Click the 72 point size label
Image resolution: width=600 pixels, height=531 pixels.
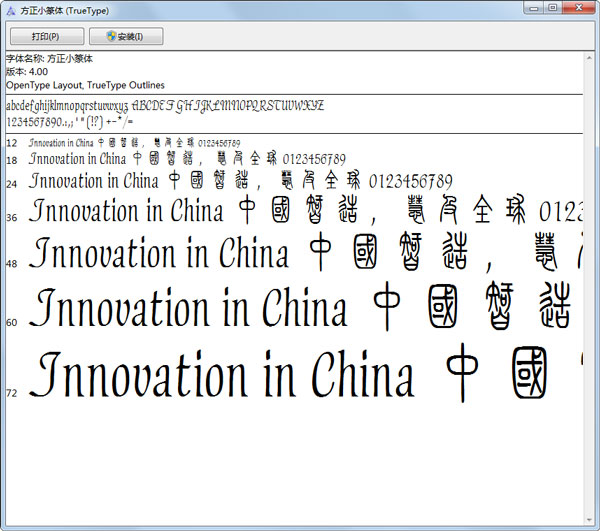tap(12, 393)
